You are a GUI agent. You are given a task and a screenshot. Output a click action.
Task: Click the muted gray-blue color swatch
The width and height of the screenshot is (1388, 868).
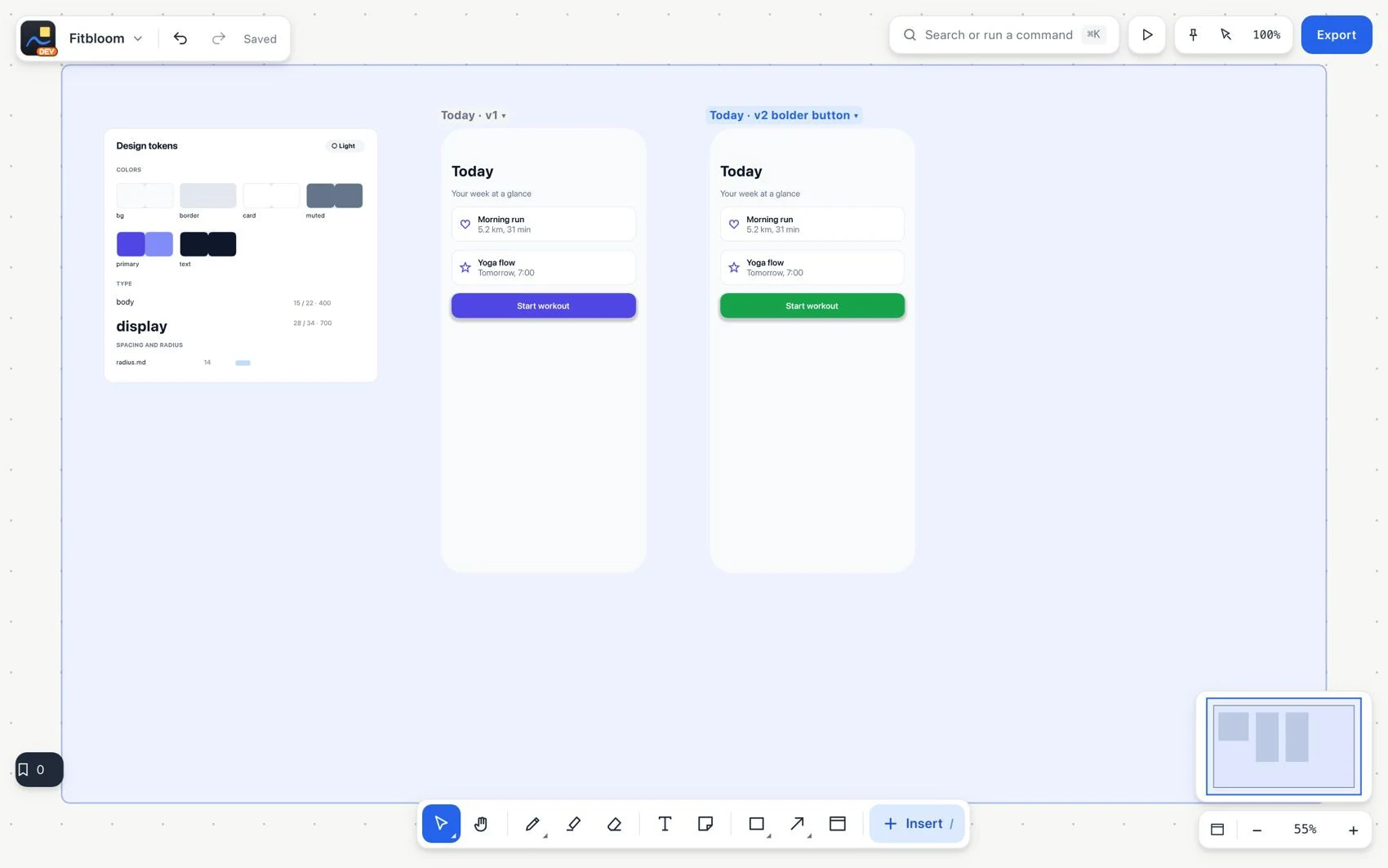coord(334,195)
